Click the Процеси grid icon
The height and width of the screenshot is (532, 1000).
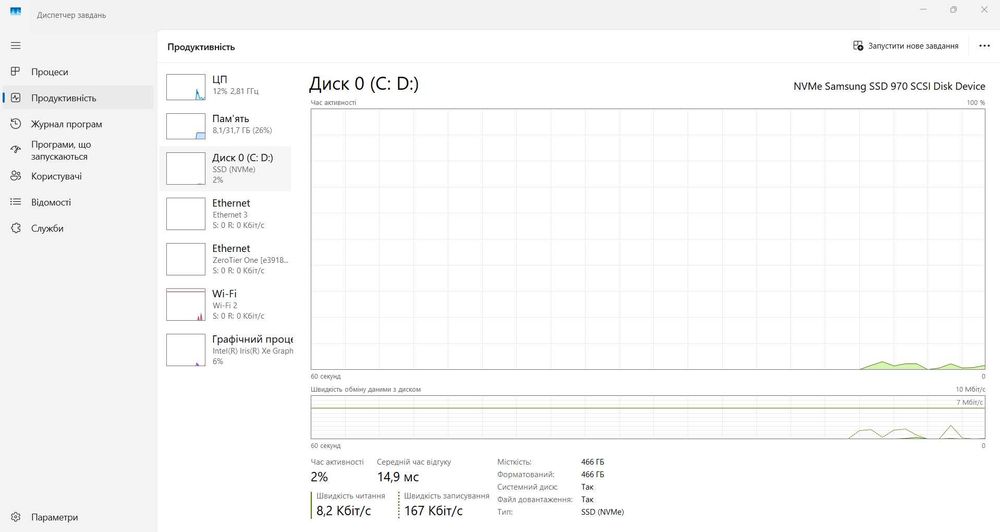[15, 71]
